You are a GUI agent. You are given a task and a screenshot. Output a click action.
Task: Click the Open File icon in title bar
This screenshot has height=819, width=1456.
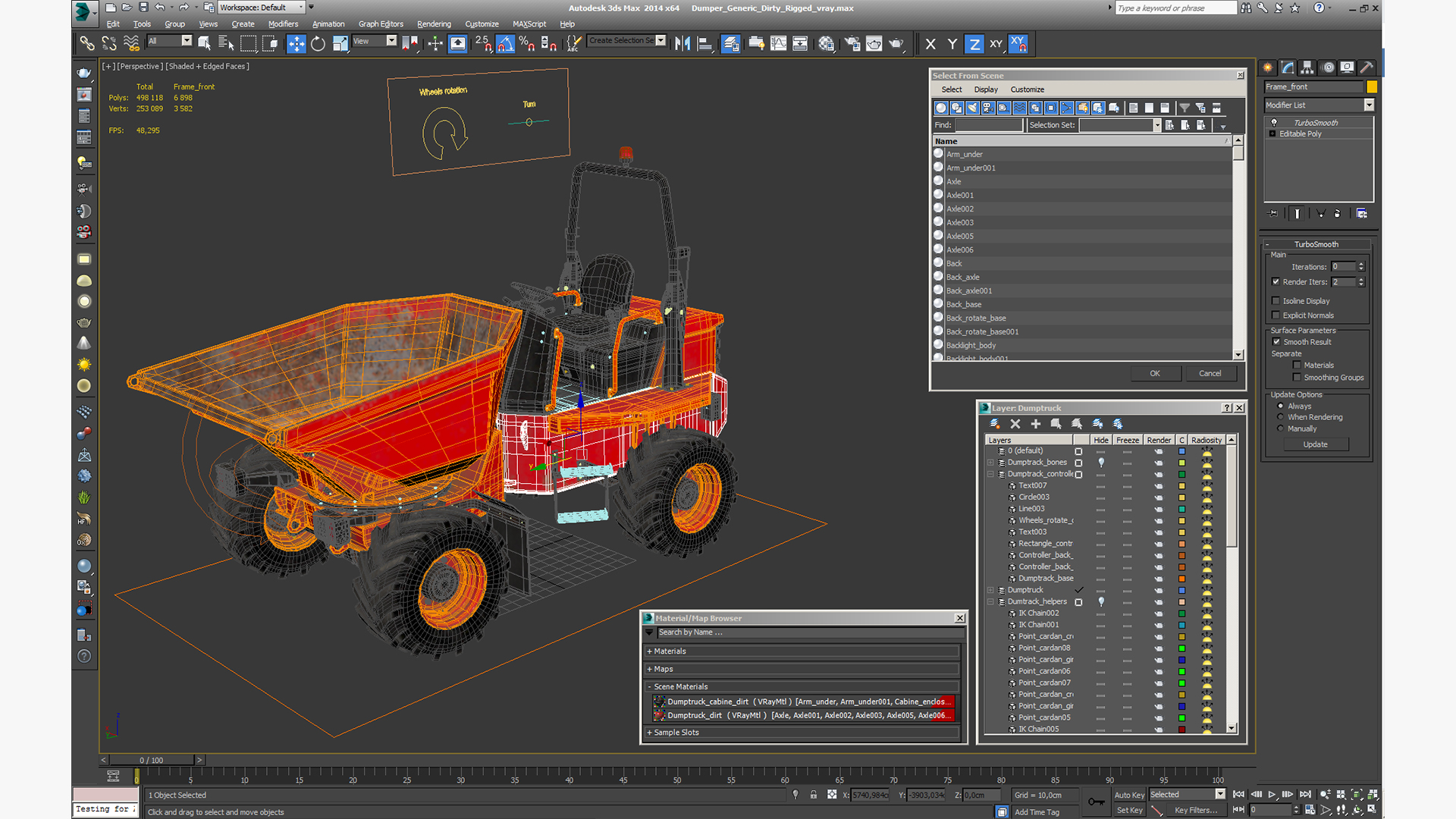tap(127, 8)
